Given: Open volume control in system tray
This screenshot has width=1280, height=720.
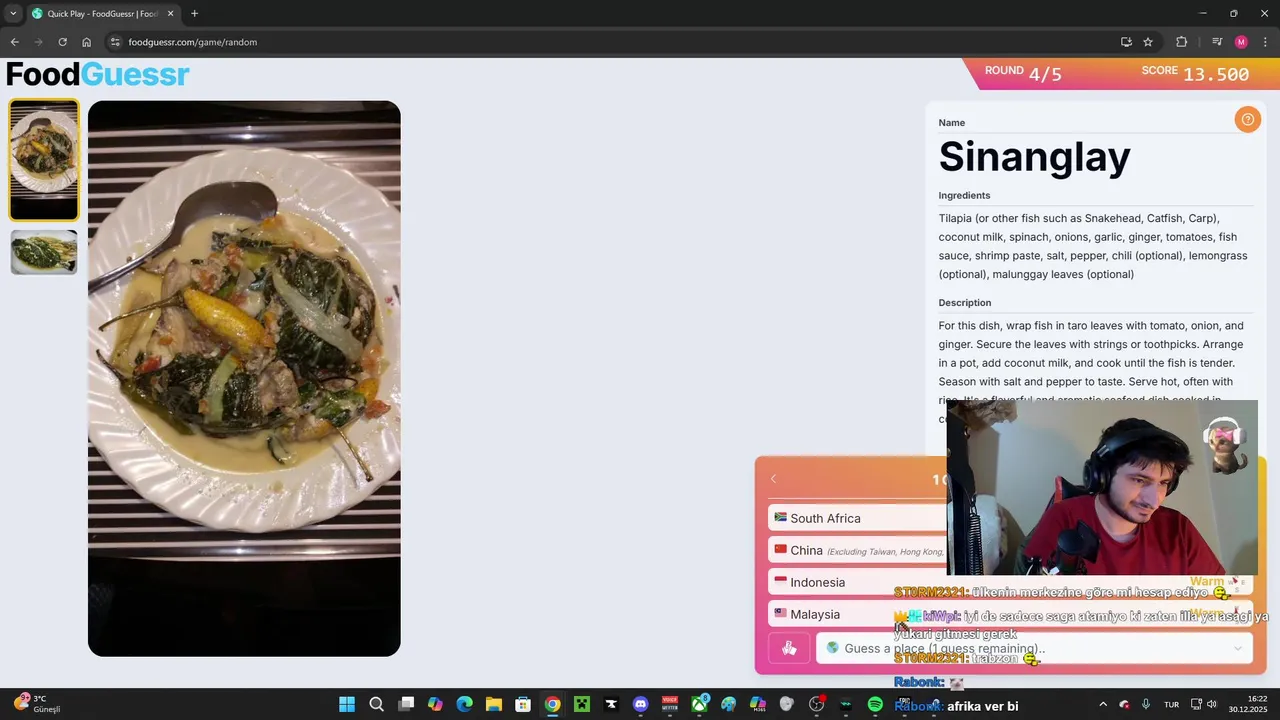Looking at the screenshot, I should pyautogui.click(x=1212, y=704).
